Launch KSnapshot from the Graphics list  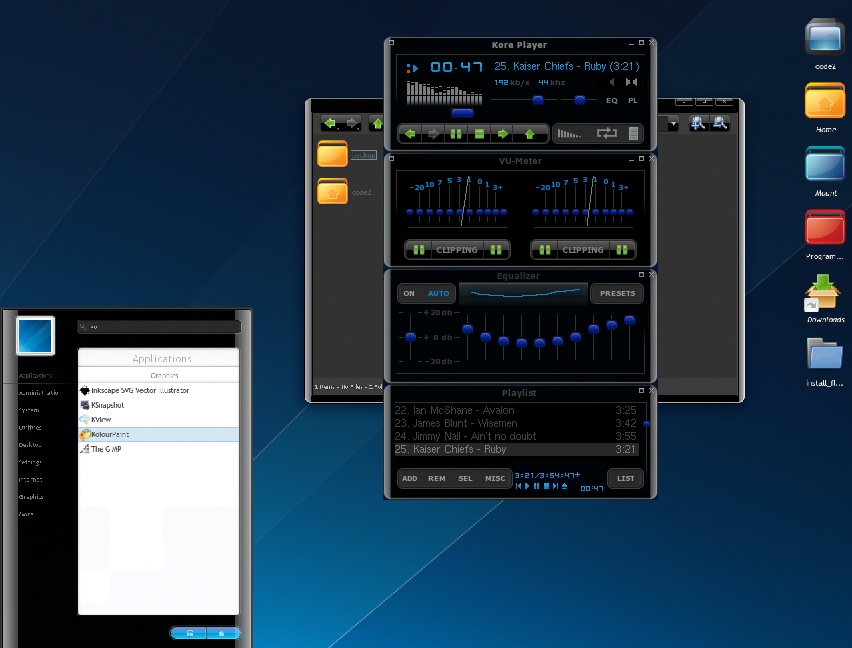[x=159, y=405]
